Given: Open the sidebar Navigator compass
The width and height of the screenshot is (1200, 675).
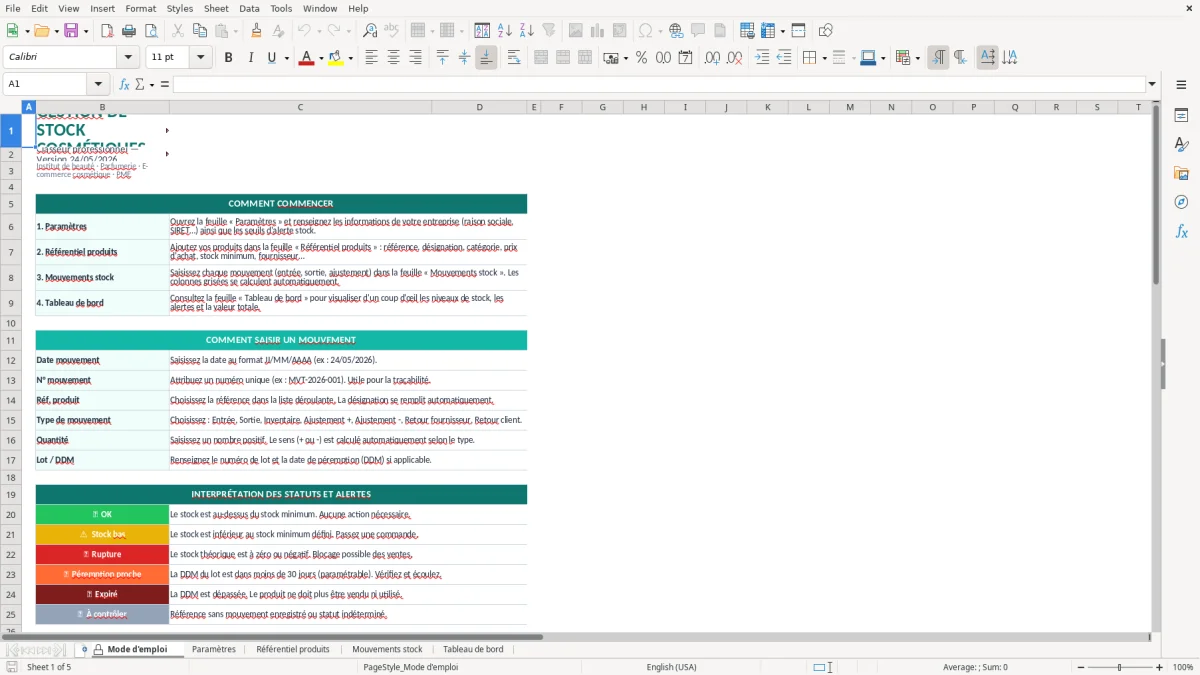Looking at the screenshot, I should pos(1181,202).
